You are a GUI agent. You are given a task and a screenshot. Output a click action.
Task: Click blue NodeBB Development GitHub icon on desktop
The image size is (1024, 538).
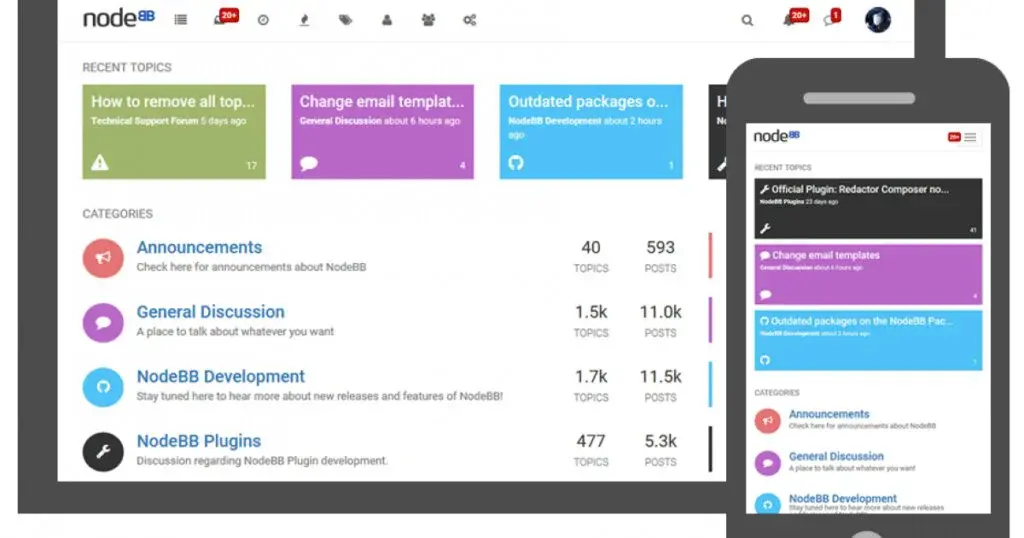(x=103, y=387)
